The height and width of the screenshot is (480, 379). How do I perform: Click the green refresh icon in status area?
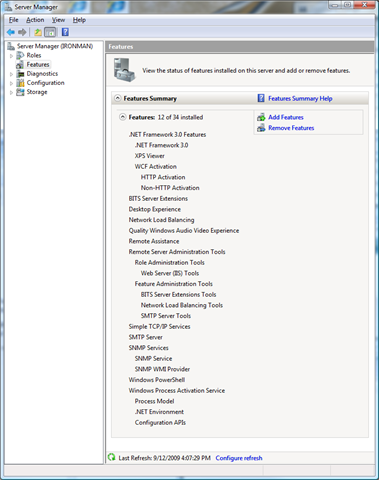coord(112,457)
